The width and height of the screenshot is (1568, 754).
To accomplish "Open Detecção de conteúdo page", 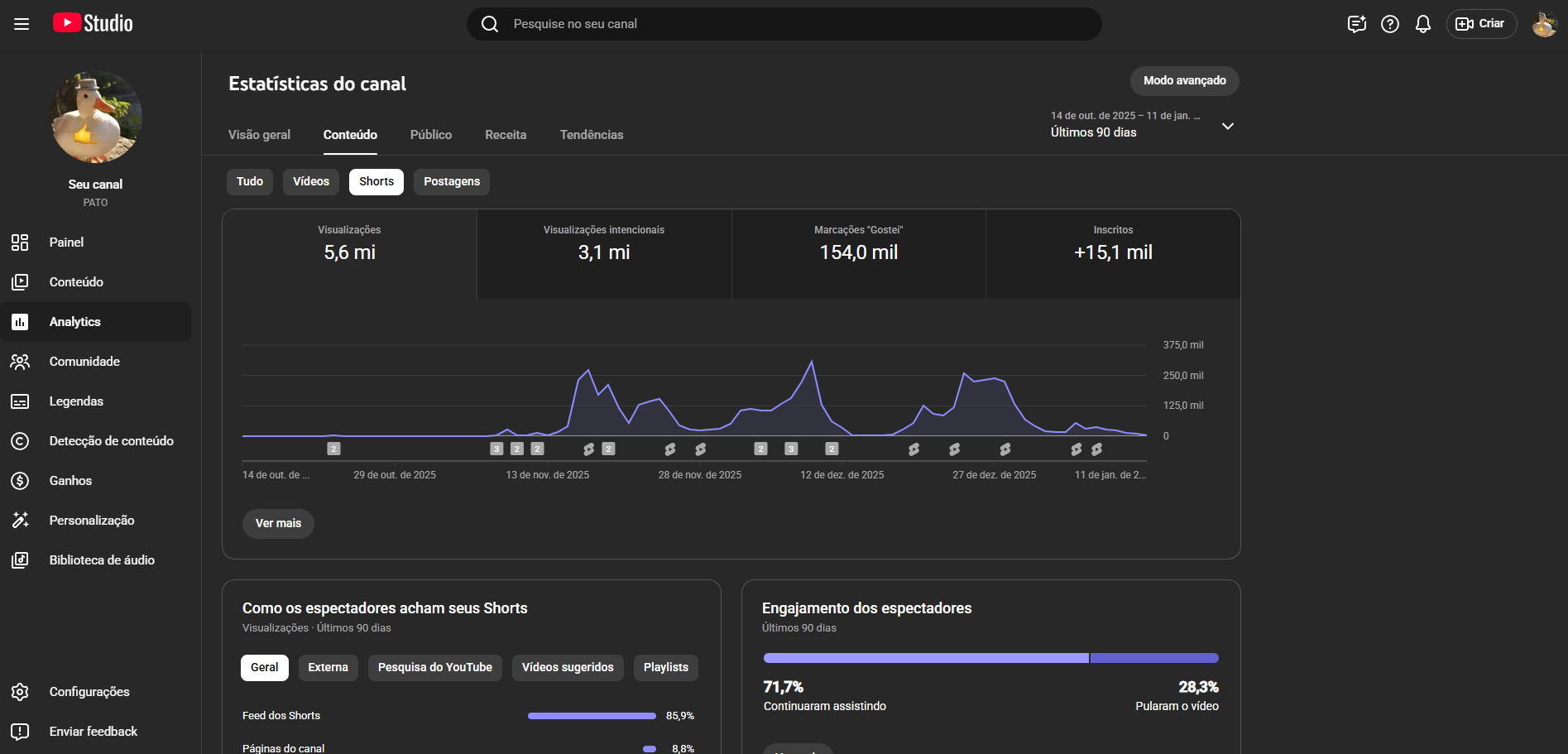I will click(x=111, y=441).
